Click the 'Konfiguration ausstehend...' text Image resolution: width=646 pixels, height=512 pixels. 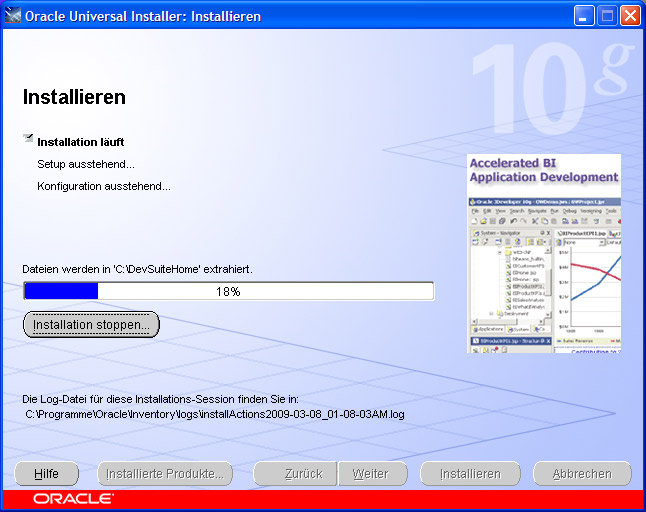point(104,187)
